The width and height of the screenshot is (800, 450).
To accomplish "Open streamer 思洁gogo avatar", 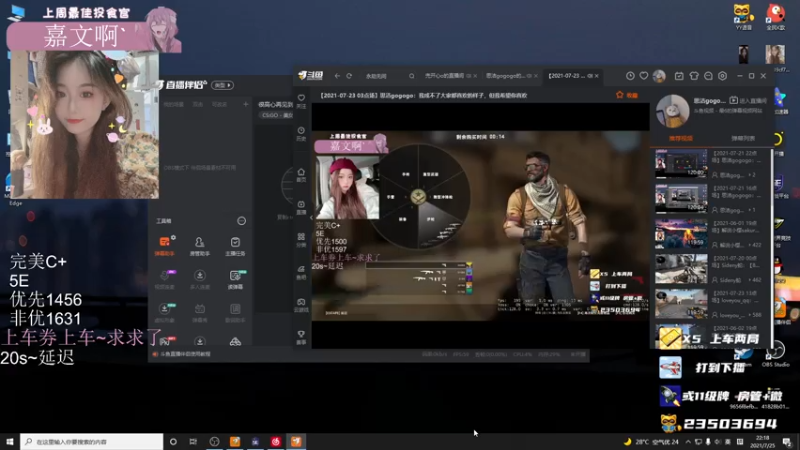I will point(672,111).
